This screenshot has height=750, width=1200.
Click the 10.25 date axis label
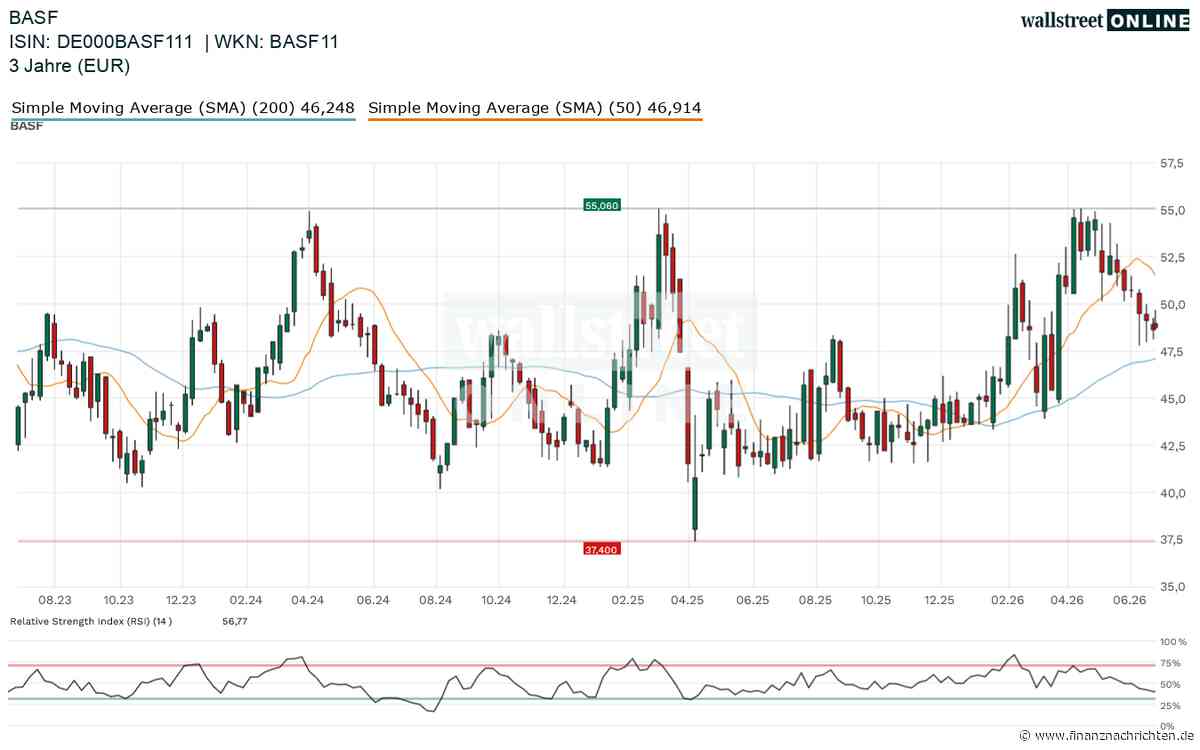click(876, 600)
